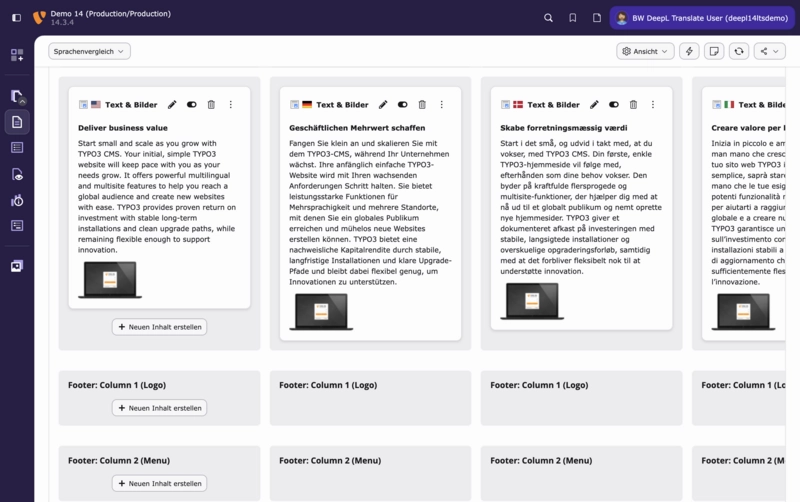Edit the English Text & Bilder element
The height and width of the screenshot is (502, 800).
click(x=172, y=105)
